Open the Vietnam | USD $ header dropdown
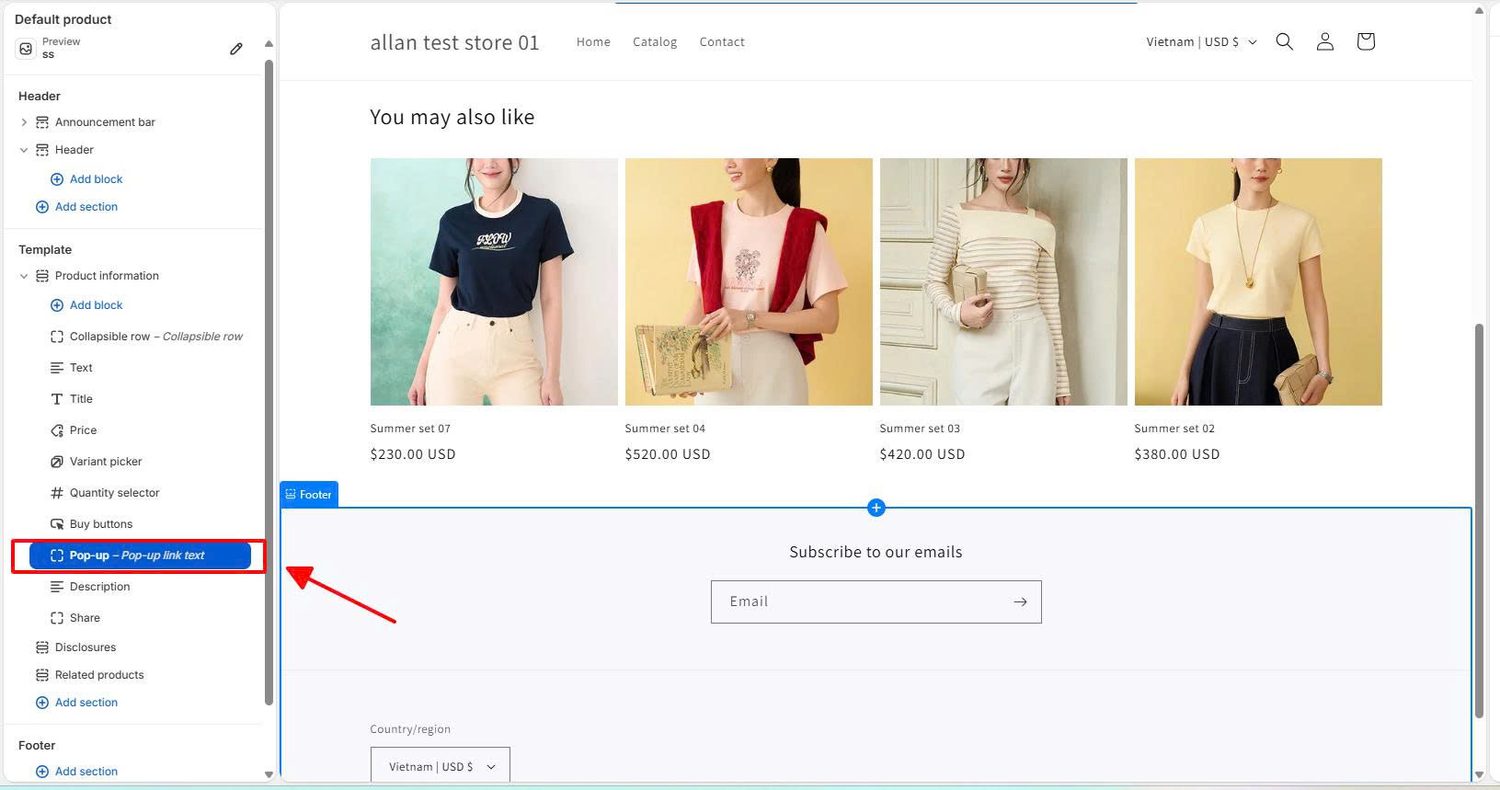The image size is (1500, 790). (1201, 42)
